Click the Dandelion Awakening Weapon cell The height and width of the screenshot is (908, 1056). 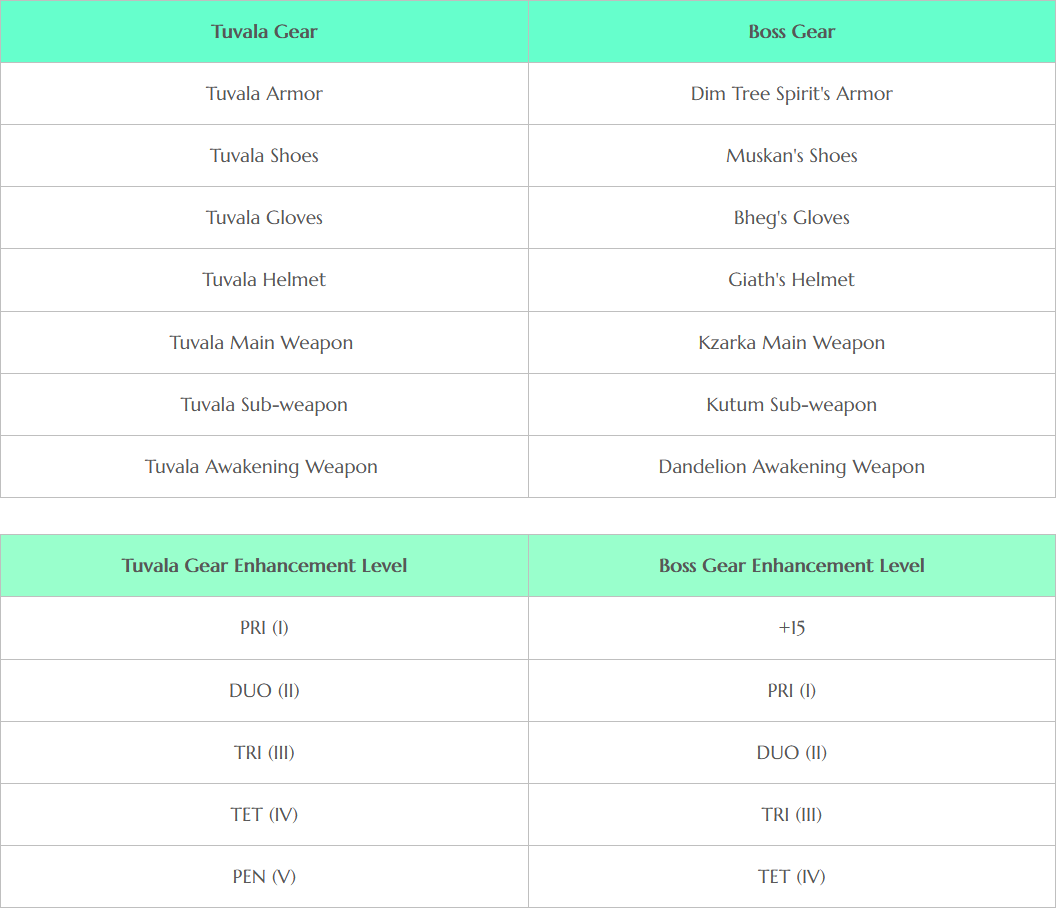click(x=791, y=467)
